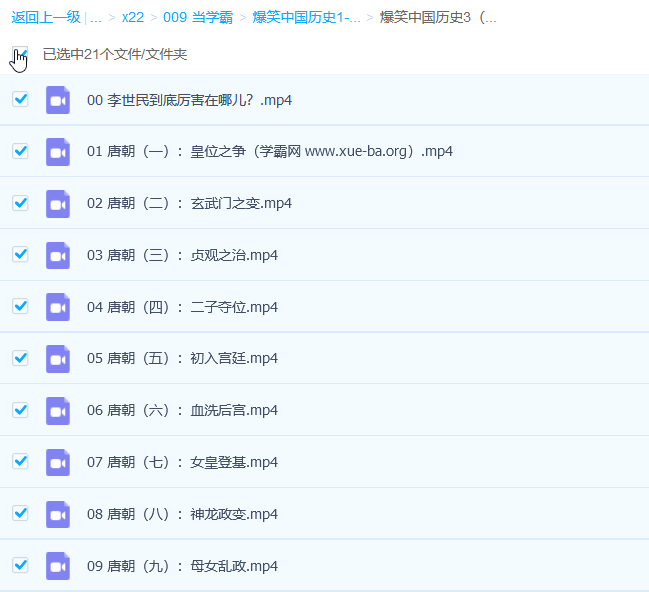
Task: Click video file icon for 02 玄武门之变
Action: (x=58, y=203)
